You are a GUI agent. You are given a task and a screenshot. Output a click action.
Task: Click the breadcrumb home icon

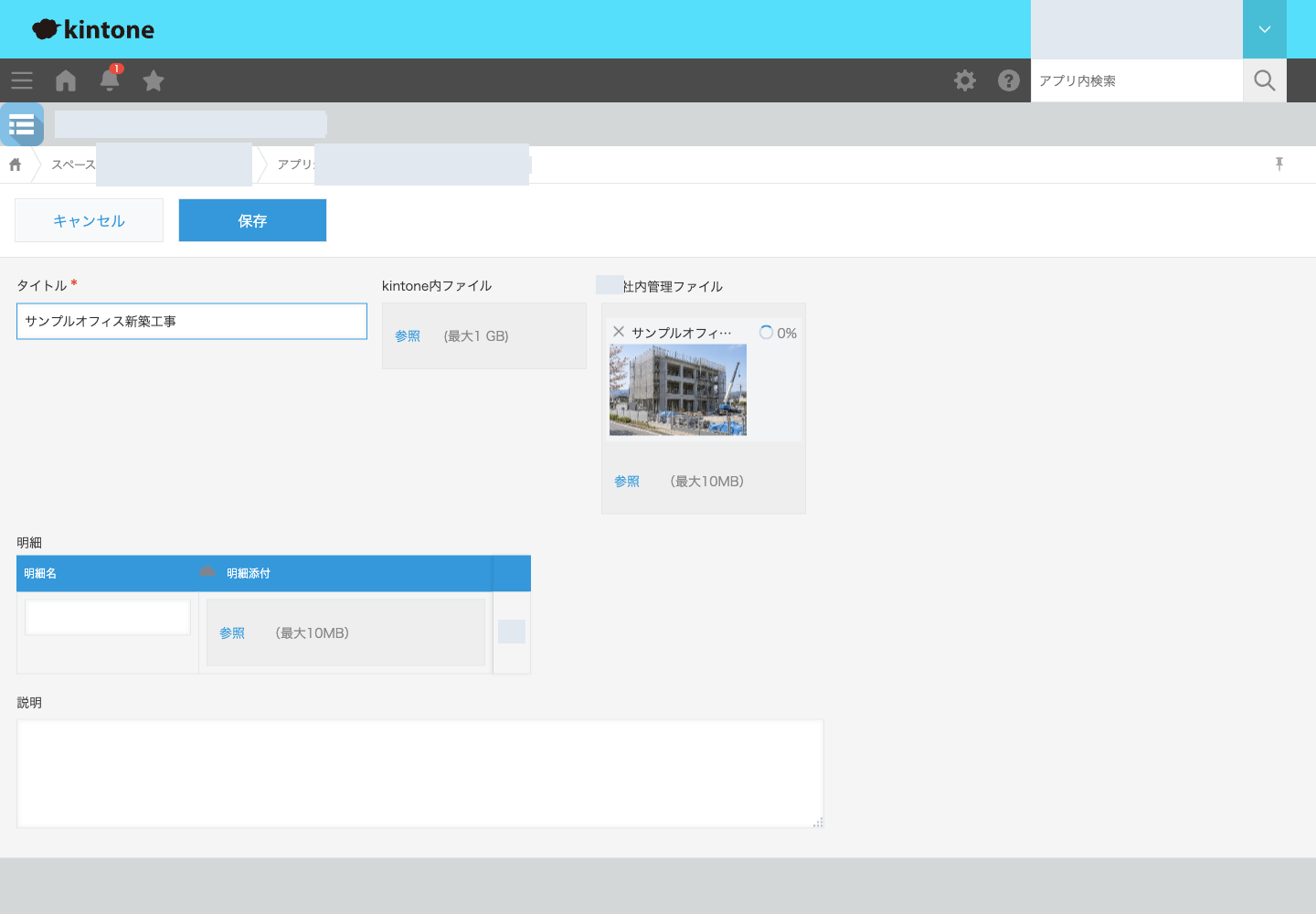[16, 165]
